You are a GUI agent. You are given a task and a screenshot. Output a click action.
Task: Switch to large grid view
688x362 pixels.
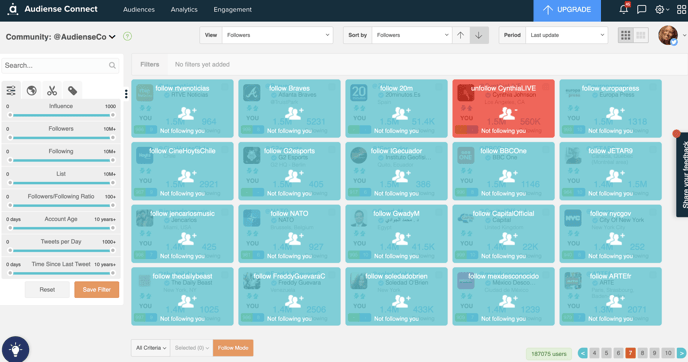coord(626,35)
